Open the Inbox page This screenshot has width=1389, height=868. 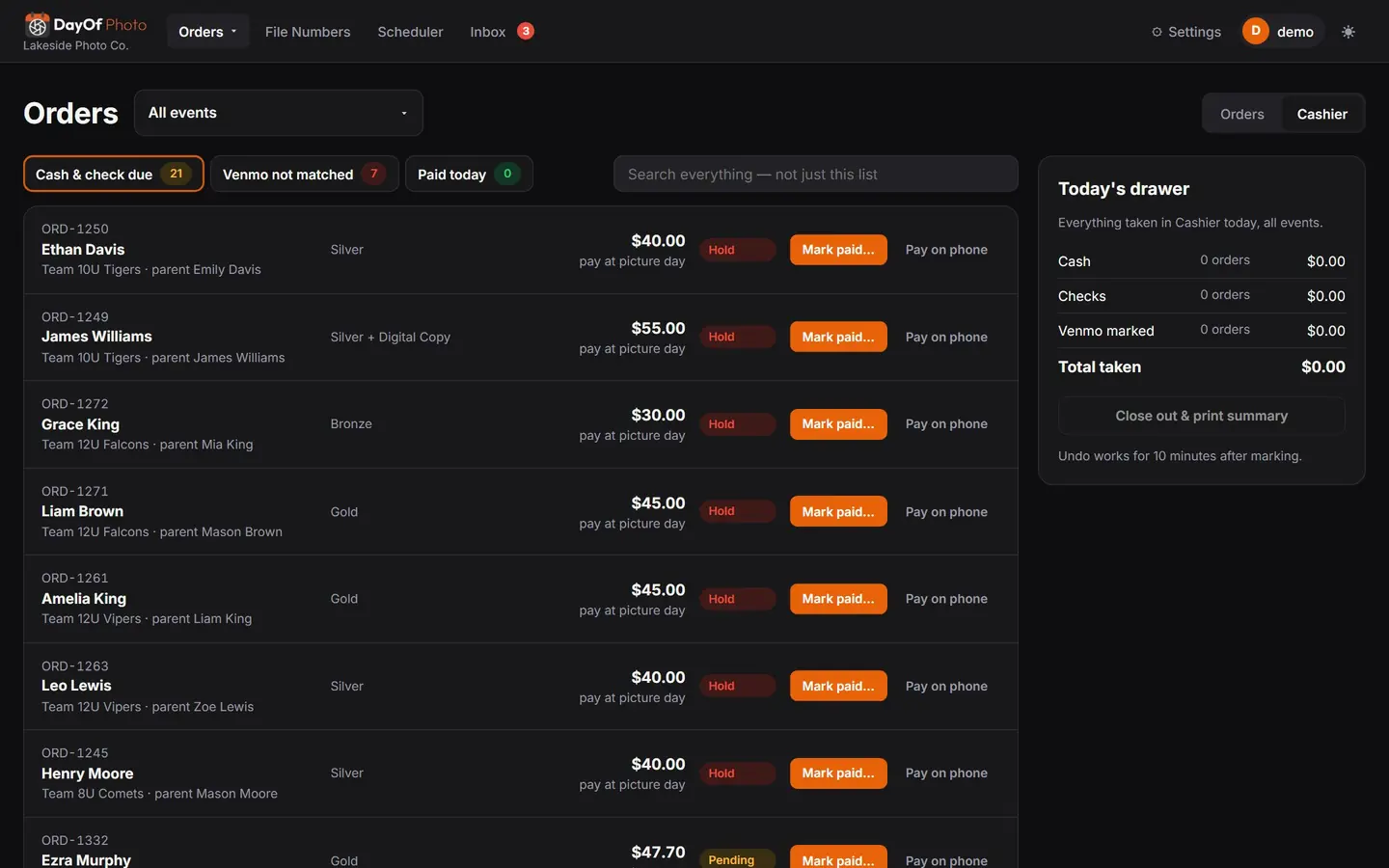point(488,32)
